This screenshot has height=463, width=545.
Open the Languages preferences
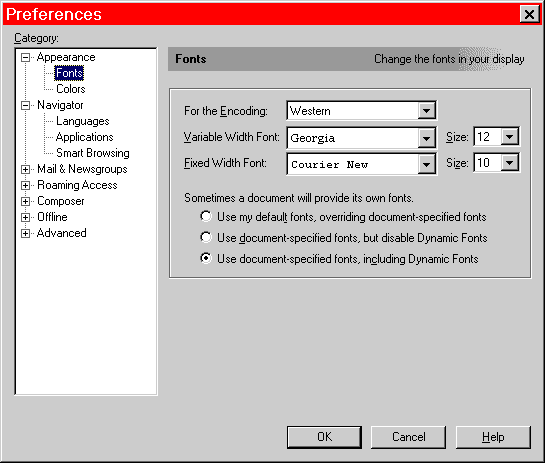83,121
